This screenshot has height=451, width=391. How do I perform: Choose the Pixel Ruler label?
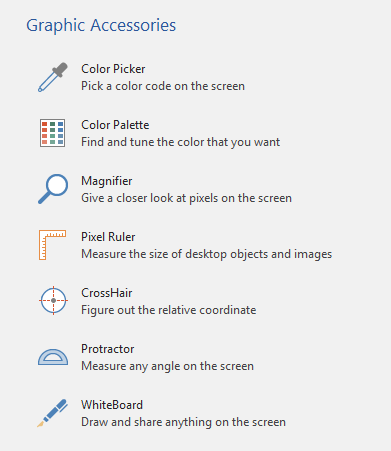108,237
